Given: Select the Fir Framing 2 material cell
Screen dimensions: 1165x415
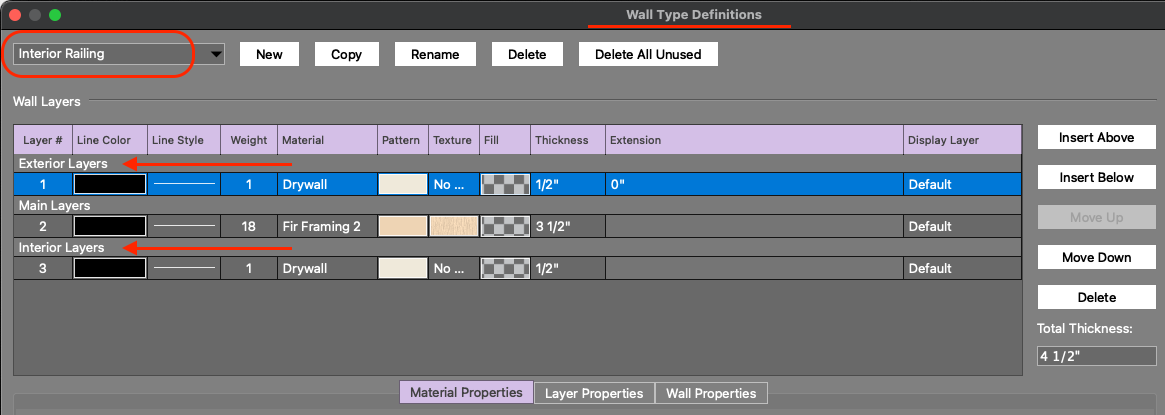Looking at the screenshot, I should (x=327, y=226).
